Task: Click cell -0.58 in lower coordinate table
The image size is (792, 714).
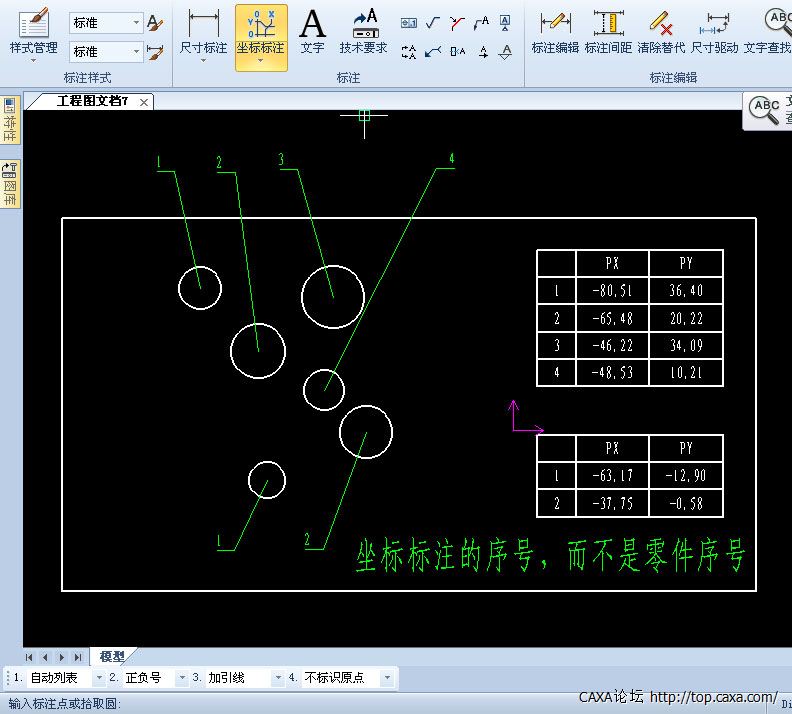Action: coord(685,503)
